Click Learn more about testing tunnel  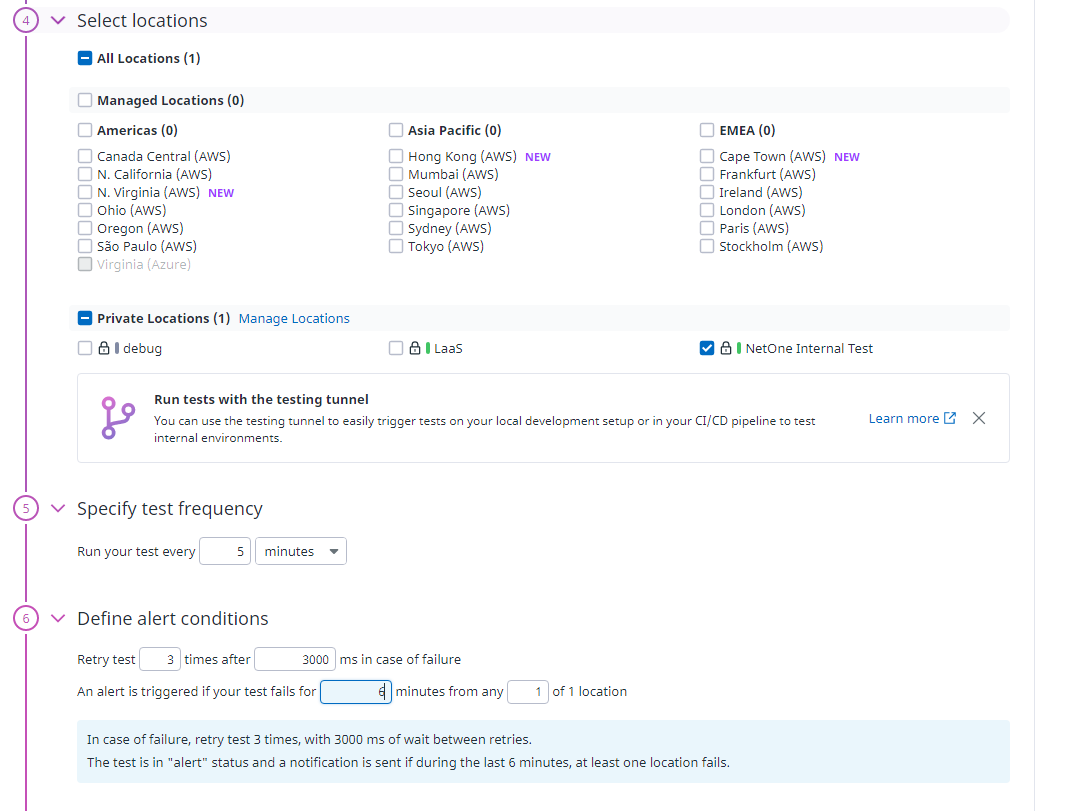point(903,419)
